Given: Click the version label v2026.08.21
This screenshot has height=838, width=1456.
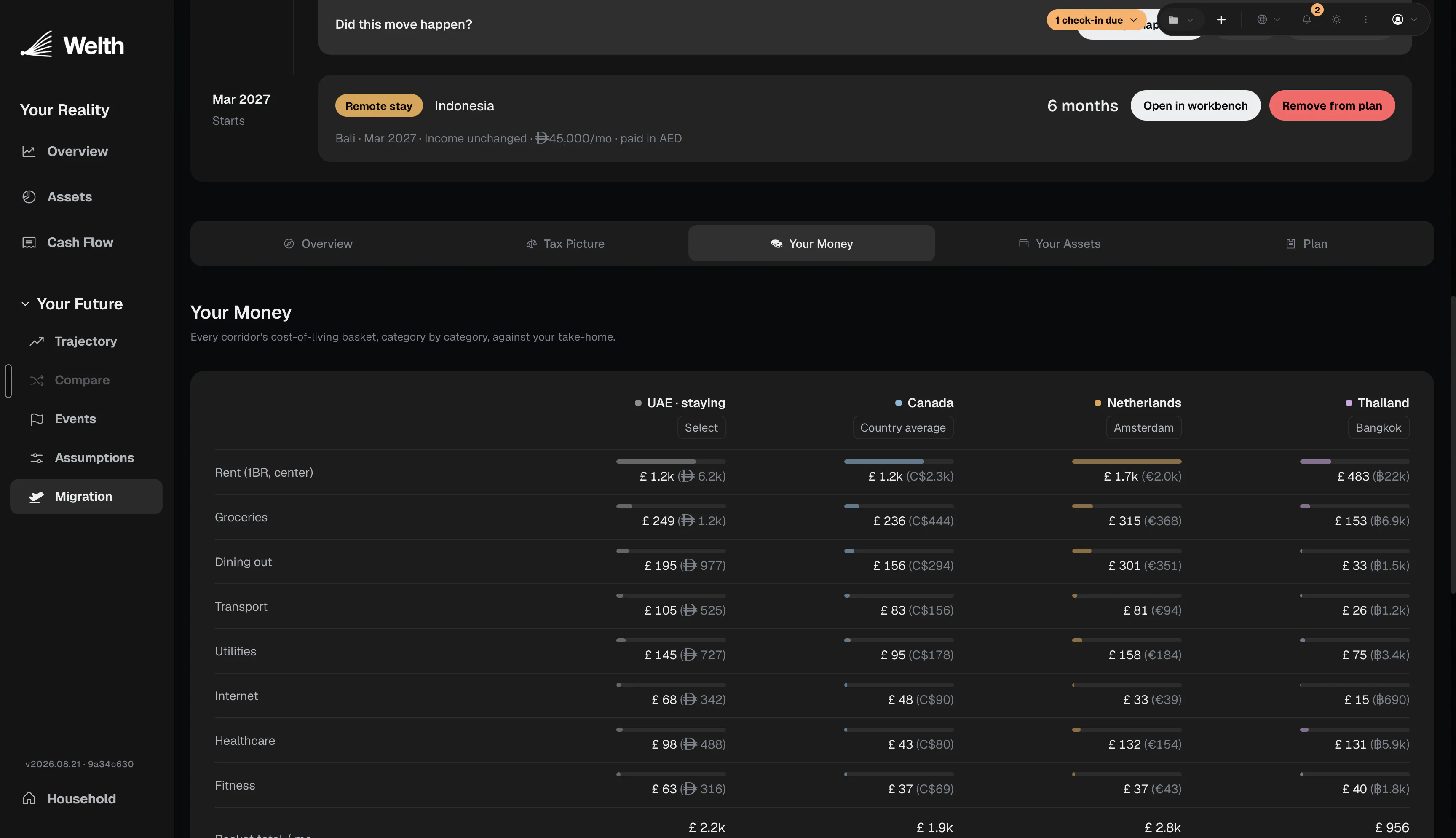Looking at the screenshot, I should pyautogui.click(x=79, y=764).
